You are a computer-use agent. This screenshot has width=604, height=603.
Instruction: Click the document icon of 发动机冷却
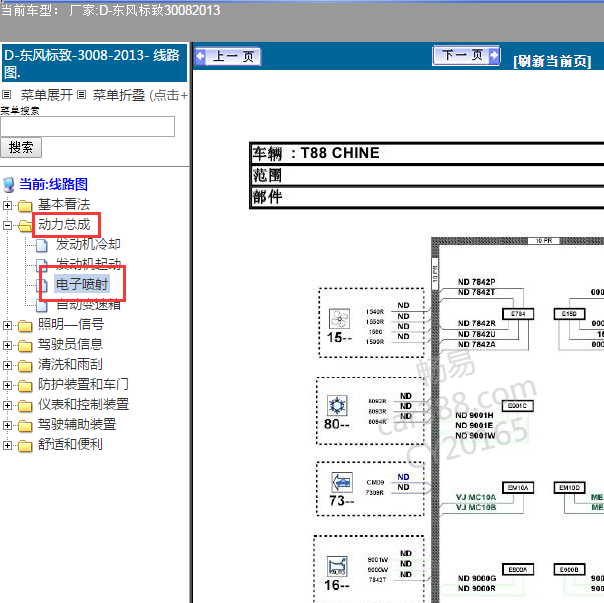42,245
